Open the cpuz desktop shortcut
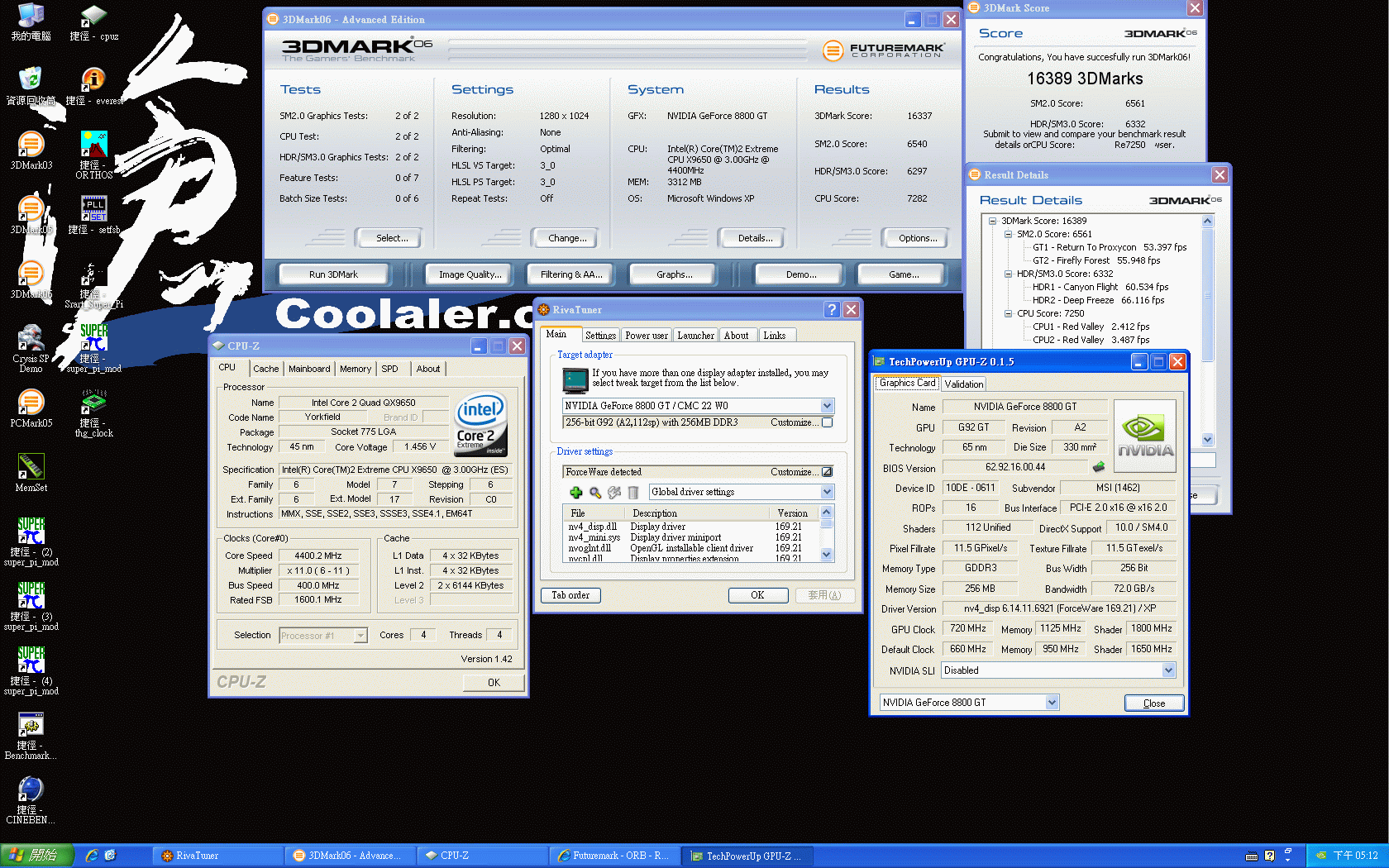1389x868 pixels. click(x=93, y=22)
